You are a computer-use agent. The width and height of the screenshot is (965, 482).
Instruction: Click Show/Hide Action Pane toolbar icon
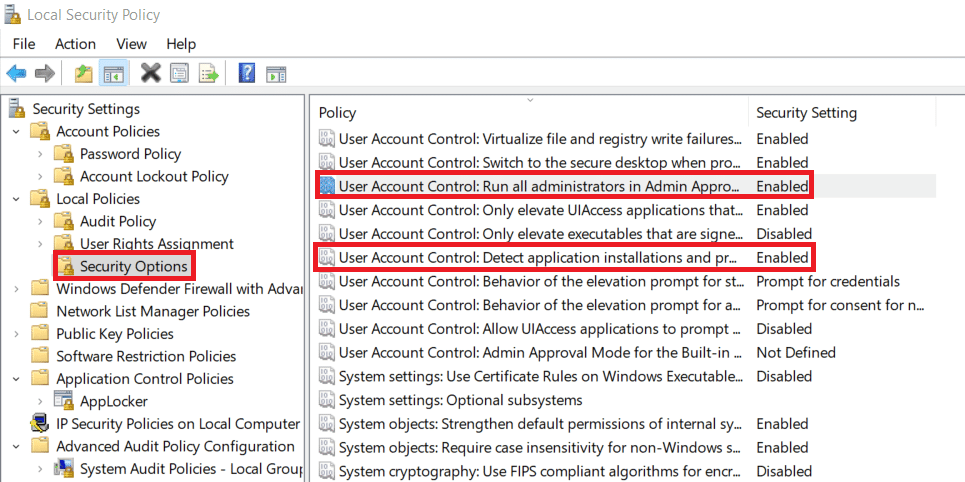coord(276,73)
